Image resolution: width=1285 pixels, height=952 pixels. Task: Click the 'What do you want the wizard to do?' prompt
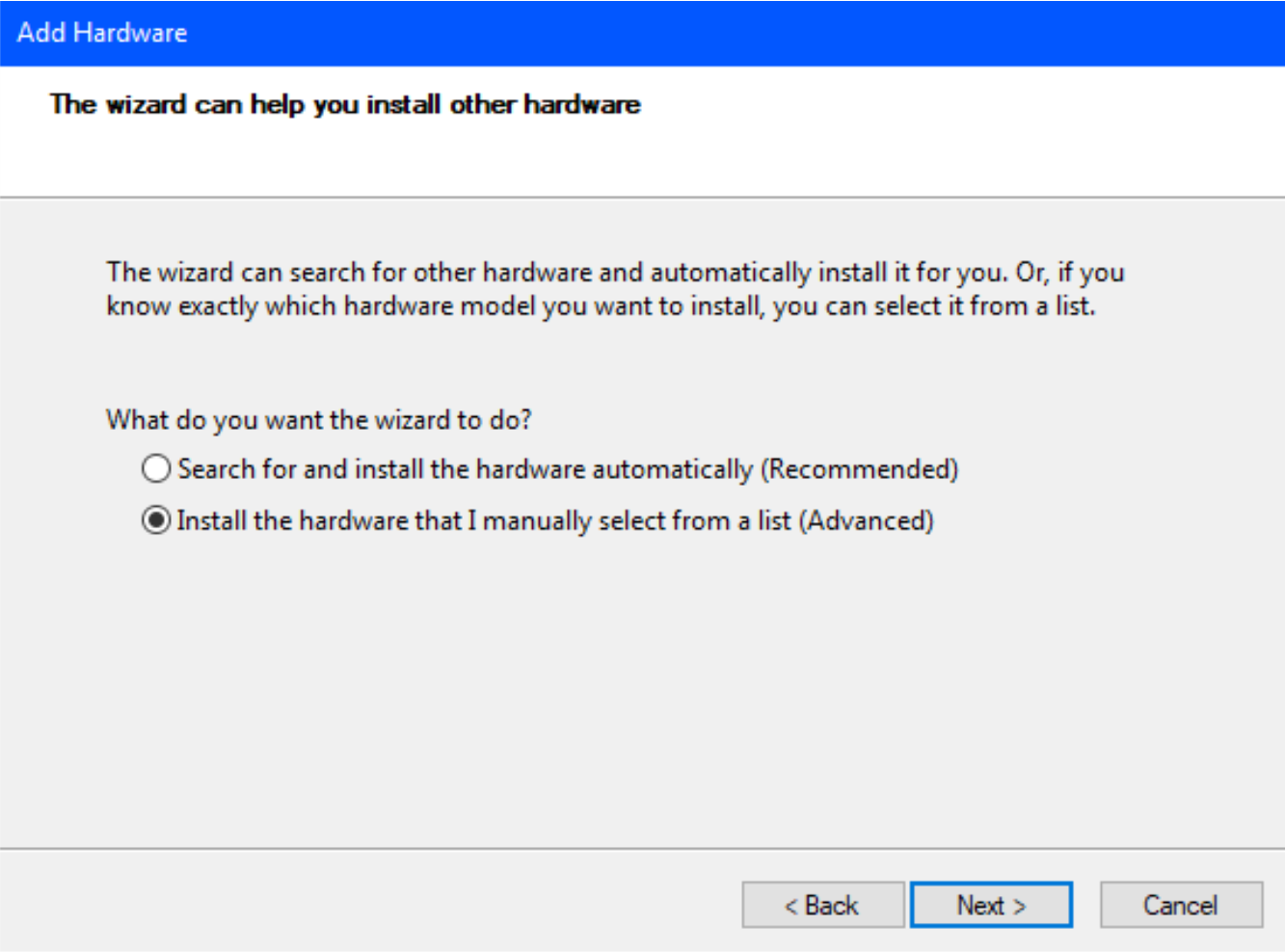coord(319,420)
